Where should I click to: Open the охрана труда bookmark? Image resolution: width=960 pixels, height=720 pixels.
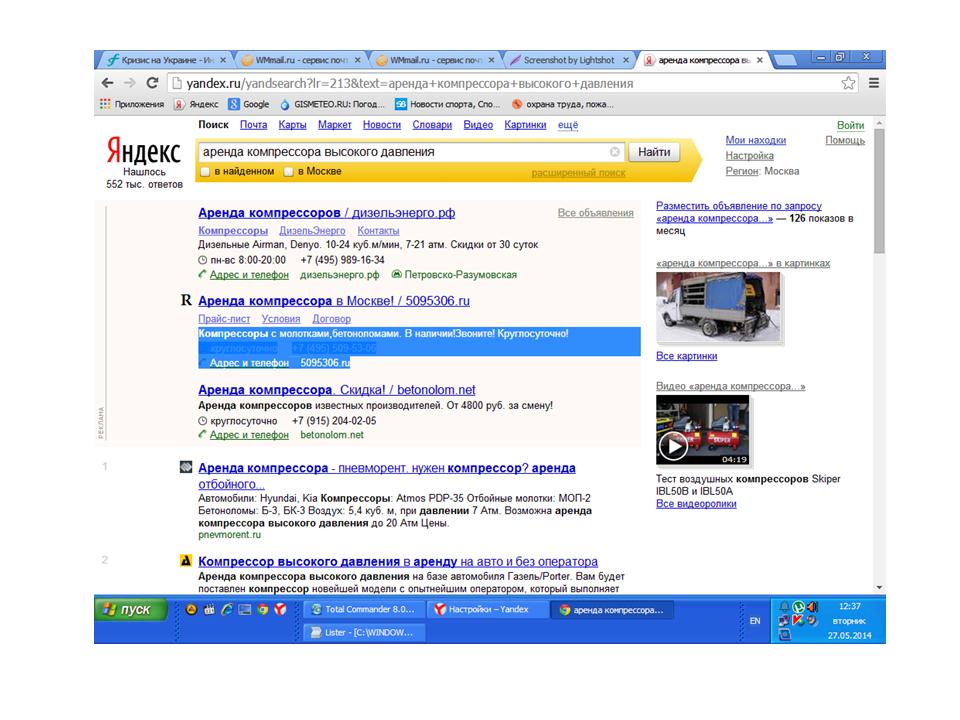(x=563, y=104)
